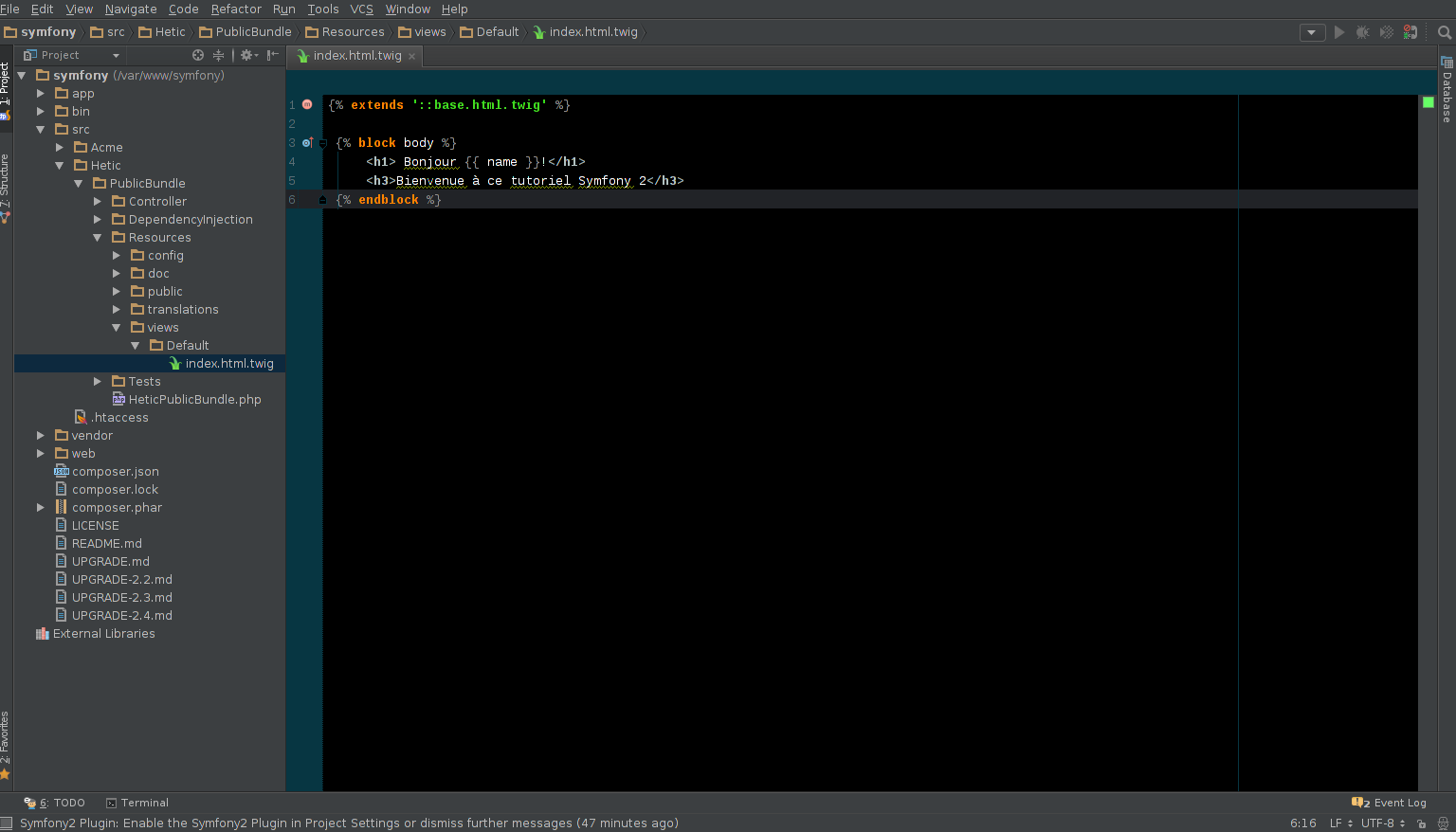Open Project view type dropdown
The width and height of the screenshot is (1456, 832).
[72, 55]
